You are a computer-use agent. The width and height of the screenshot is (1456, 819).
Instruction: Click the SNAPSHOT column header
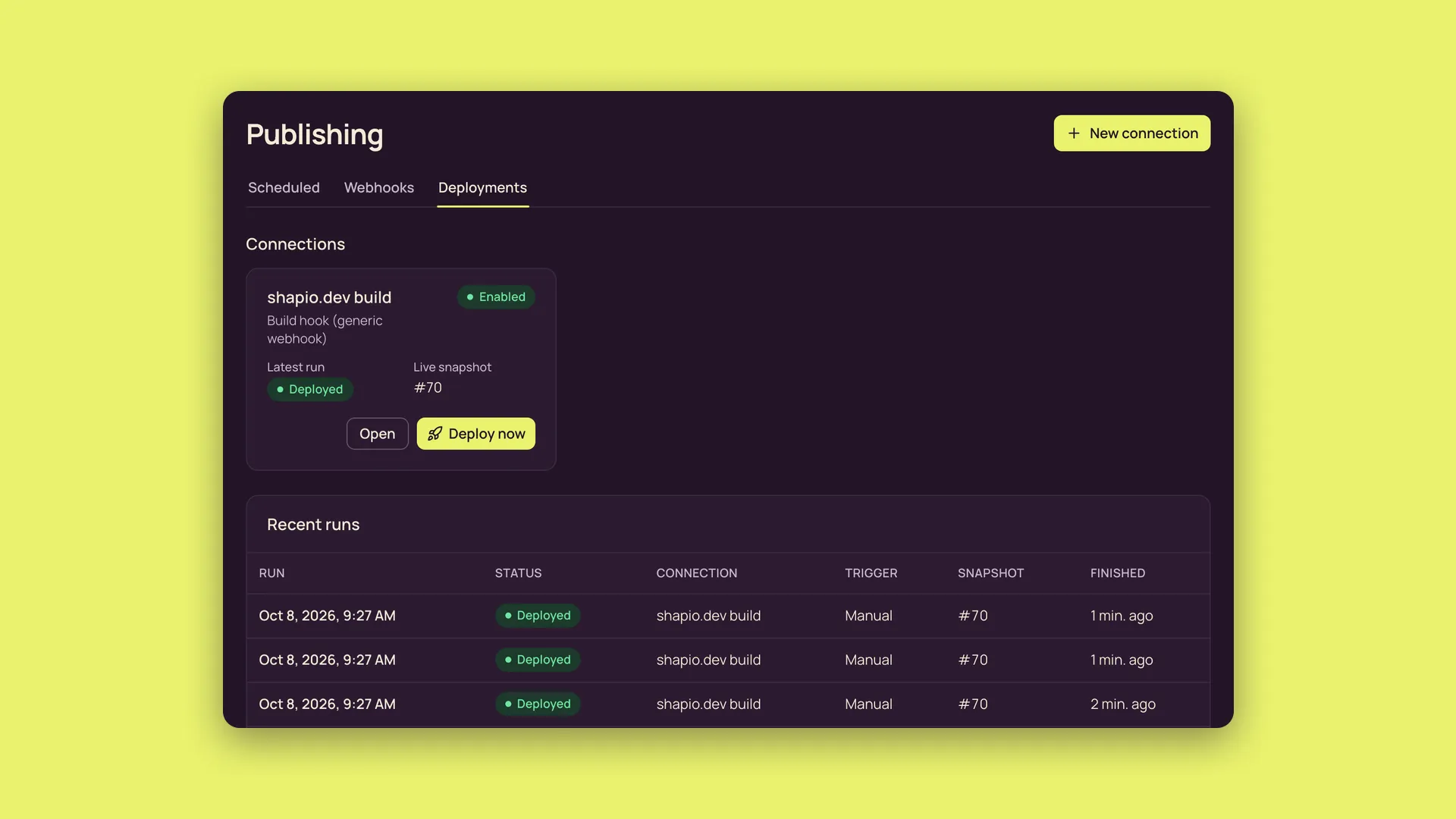[x=990, y=573]
